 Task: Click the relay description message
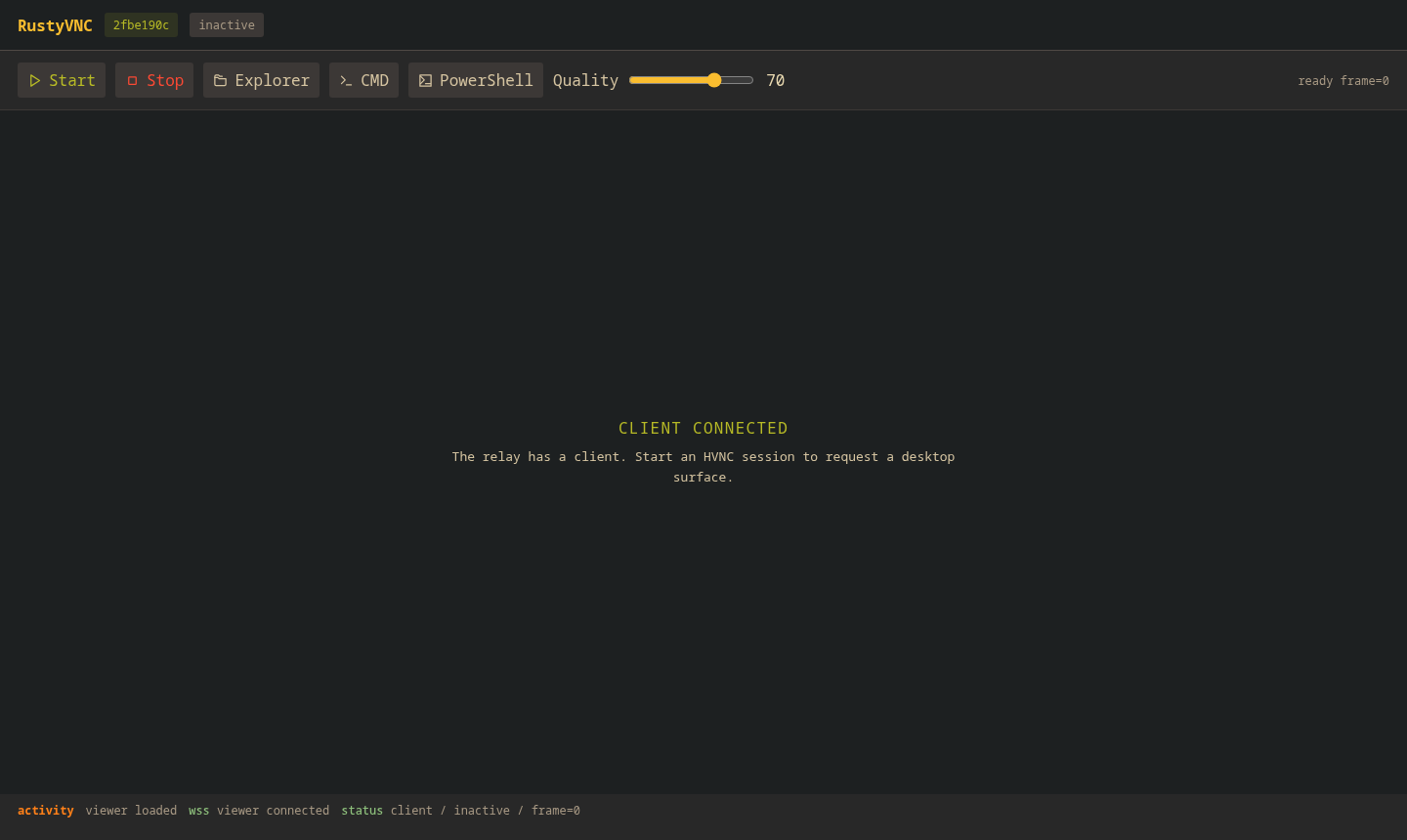(x=703, y=467)
